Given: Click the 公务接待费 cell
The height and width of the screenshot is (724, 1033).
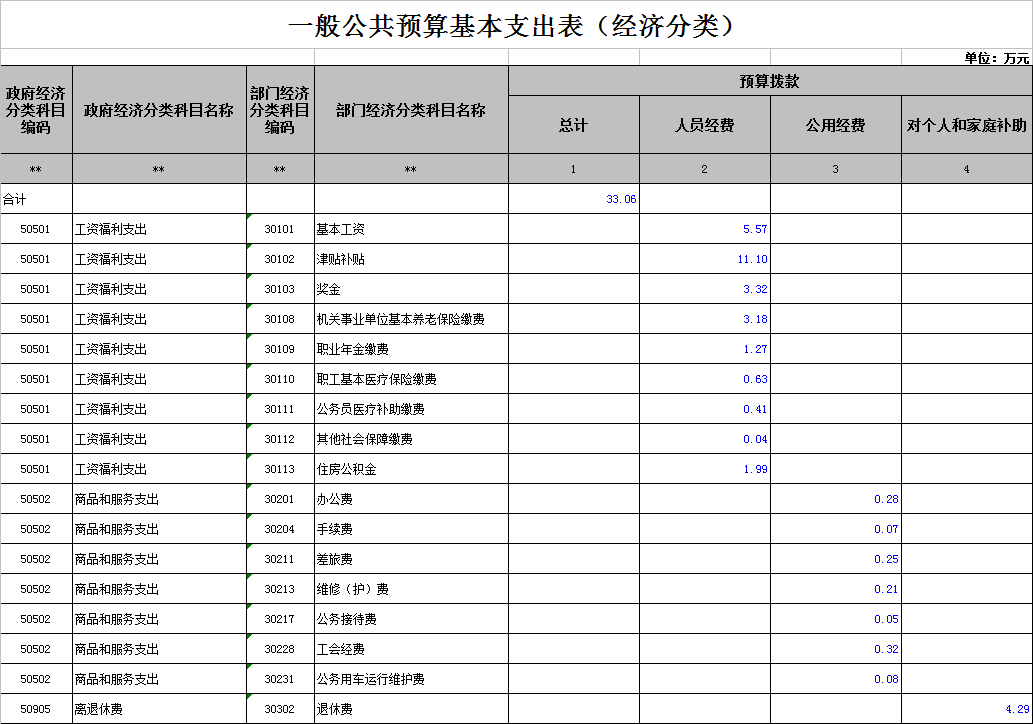Looking at the screenshot, I should [x=347, y=619].
